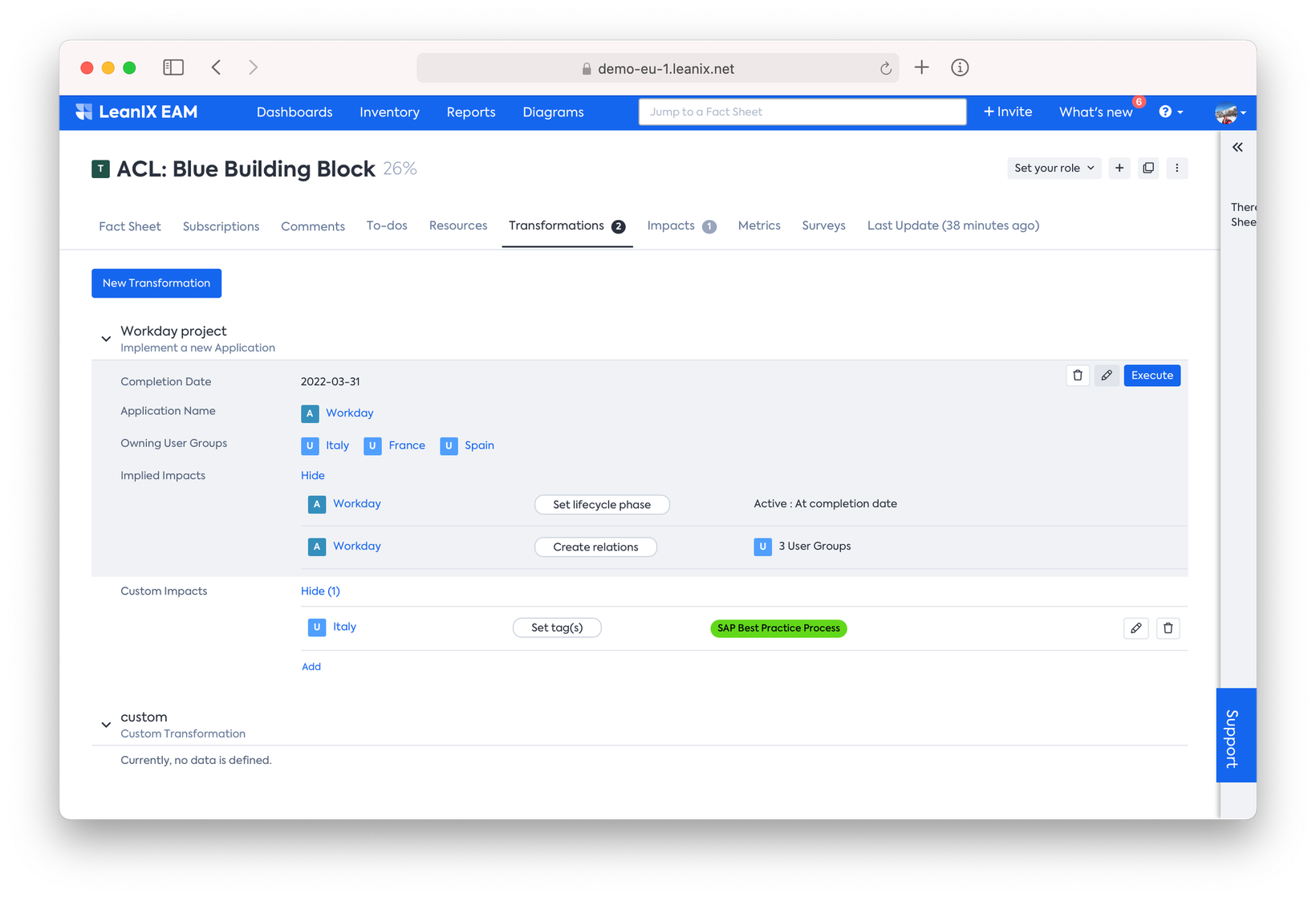Open the Dashboards menu
The width and height of the screenshot is (1316, 898).
pyautogui.click(x=294, y=112)
